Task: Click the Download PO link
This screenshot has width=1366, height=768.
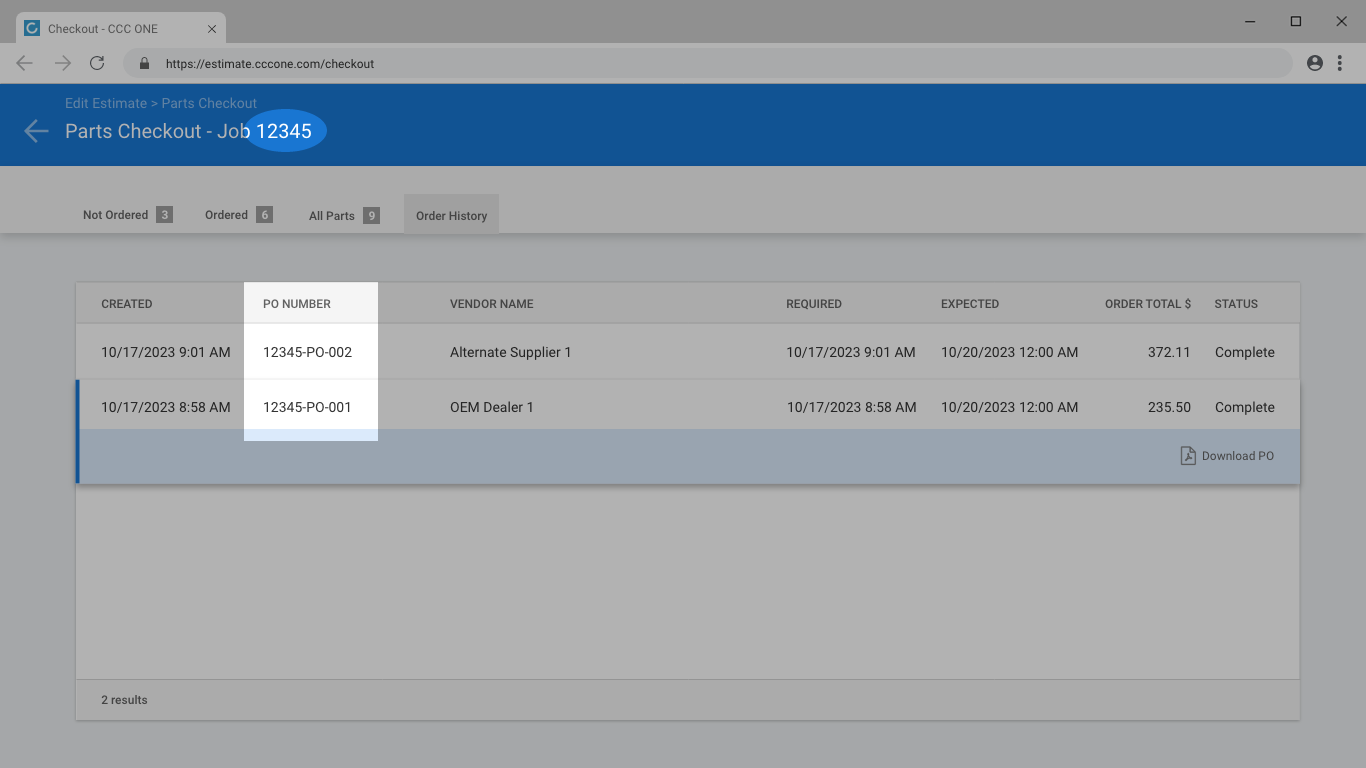Action: pyautogui.click(x=1238, y=456)
